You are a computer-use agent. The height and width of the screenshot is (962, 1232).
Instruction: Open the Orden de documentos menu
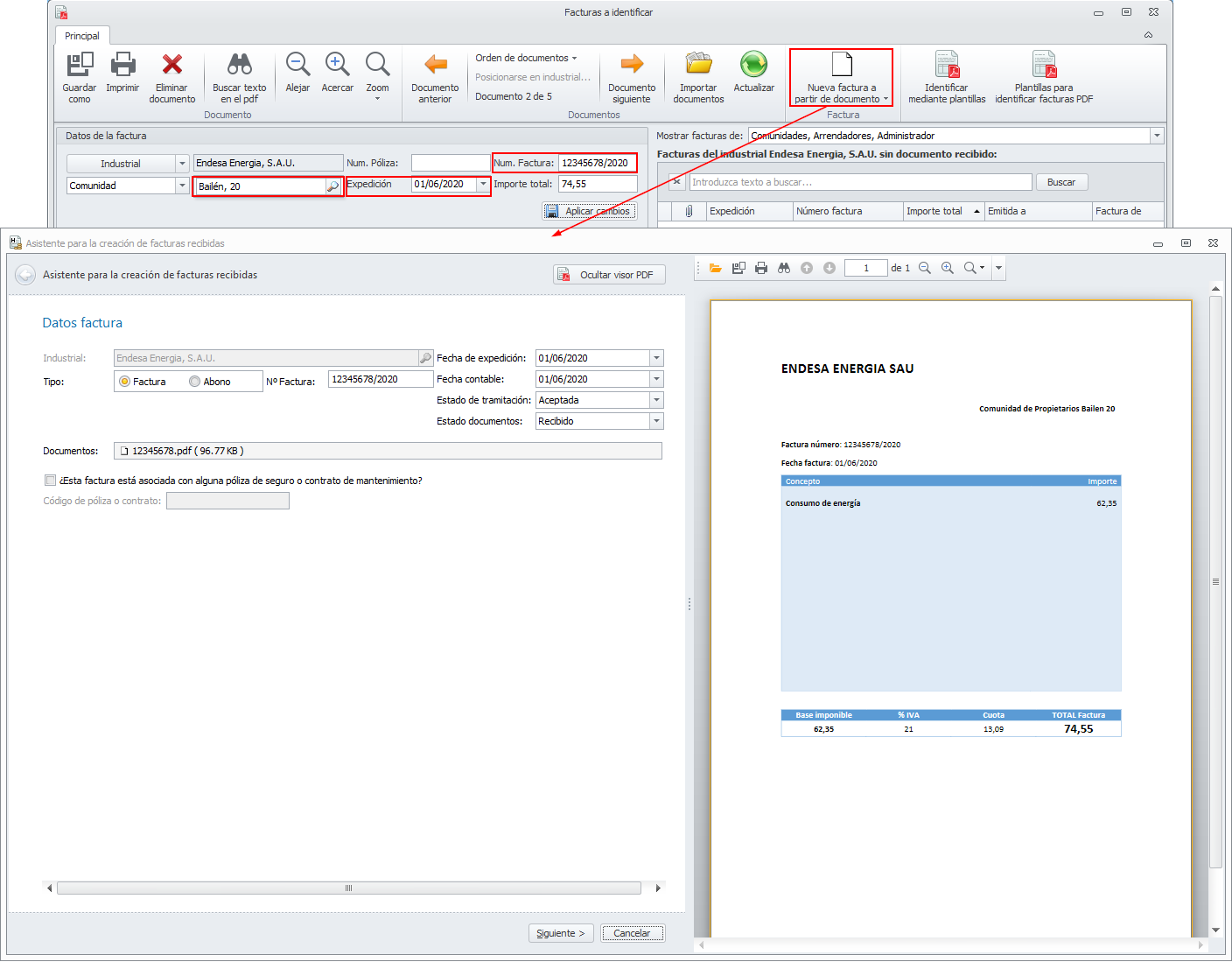[x=526, y=58]
